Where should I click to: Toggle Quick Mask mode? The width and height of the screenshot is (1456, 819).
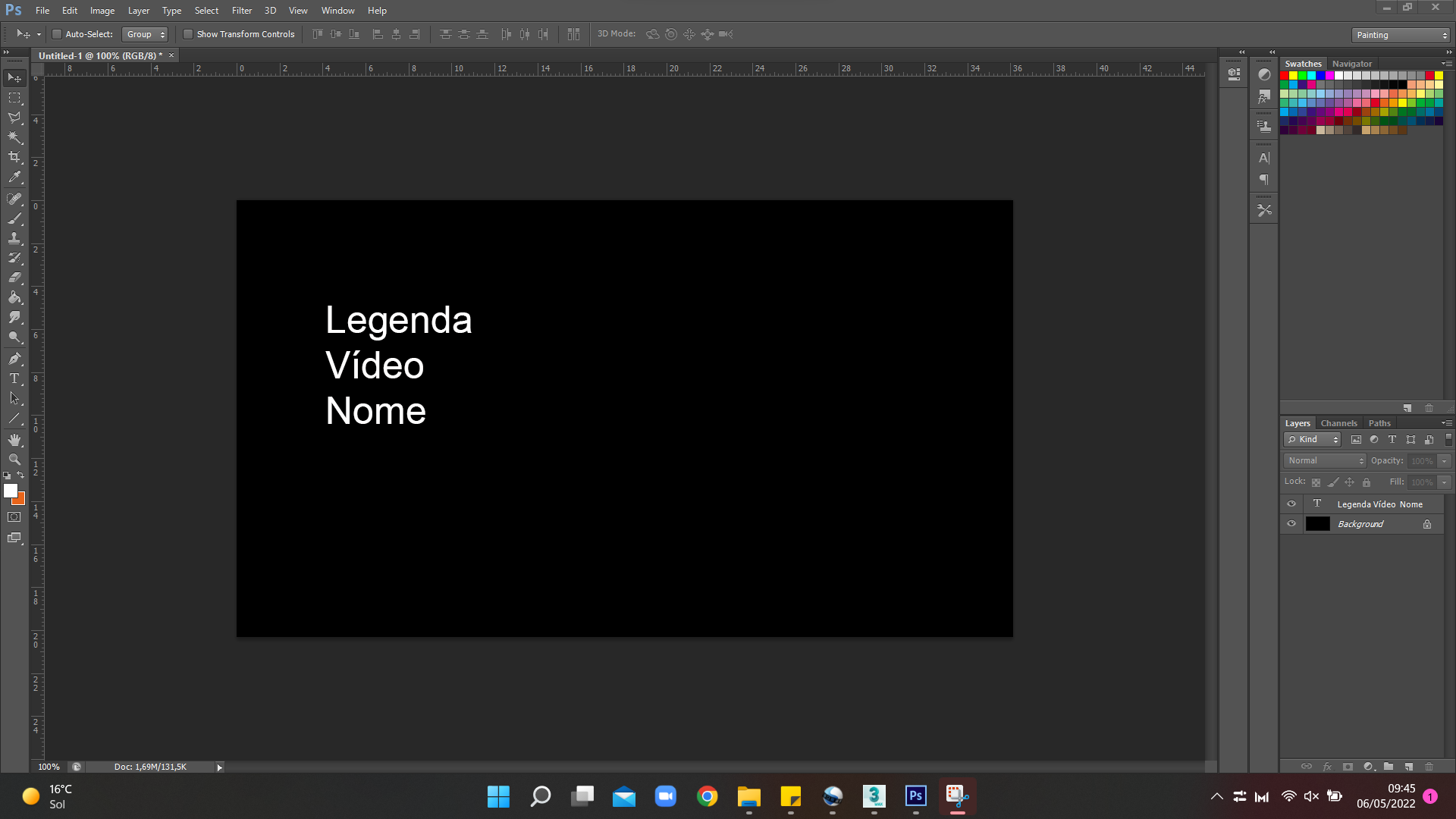[14, 517]
